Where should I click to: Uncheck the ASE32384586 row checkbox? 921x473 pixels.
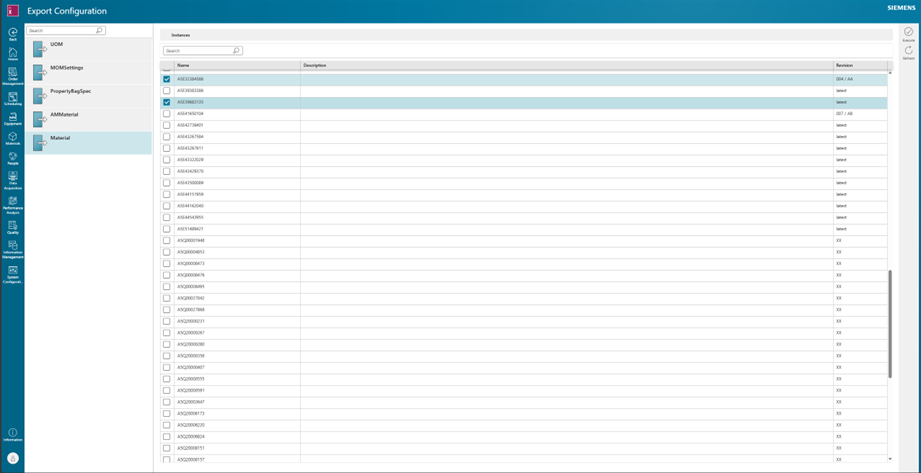pos(167,79)
